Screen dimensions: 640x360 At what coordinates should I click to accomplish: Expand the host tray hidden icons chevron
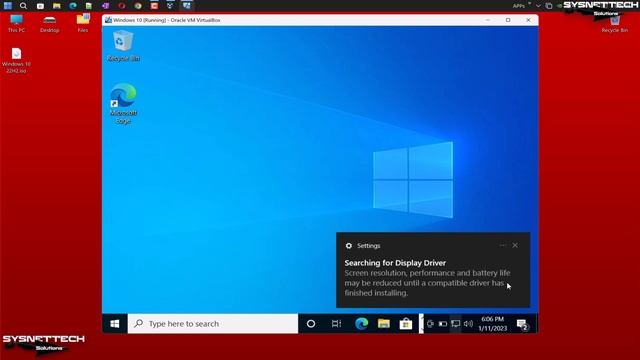[x=538, y=6]
